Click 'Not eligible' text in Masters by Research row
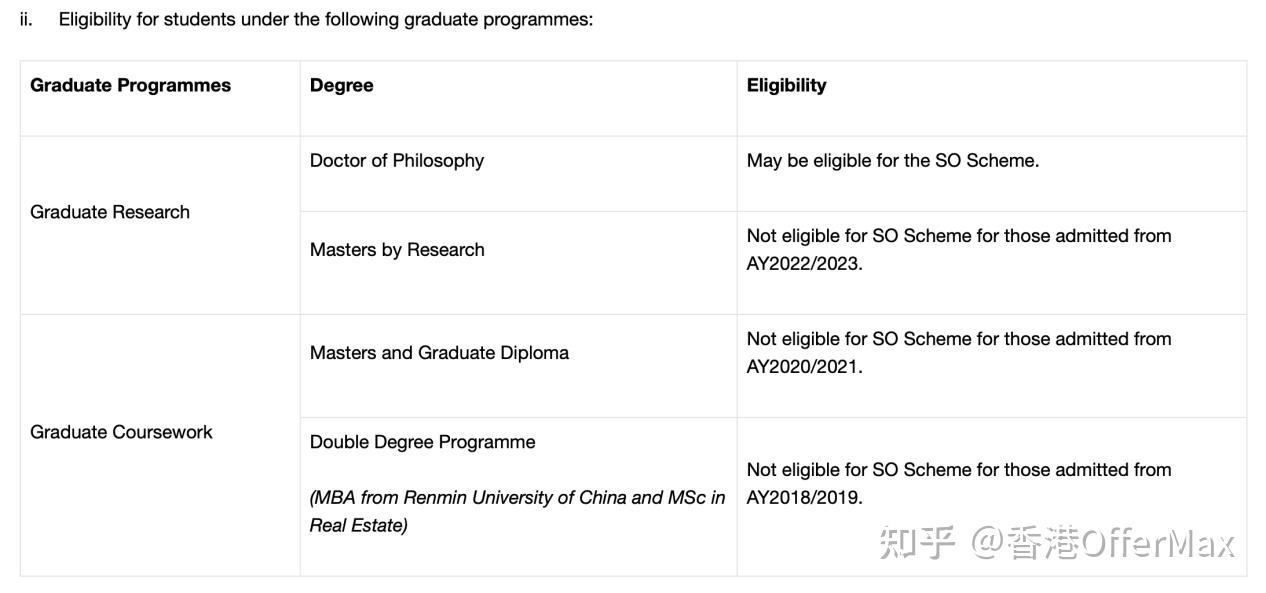Image resolution: width=1266 pixels, height=593 pixels. (x=793, y=236)
